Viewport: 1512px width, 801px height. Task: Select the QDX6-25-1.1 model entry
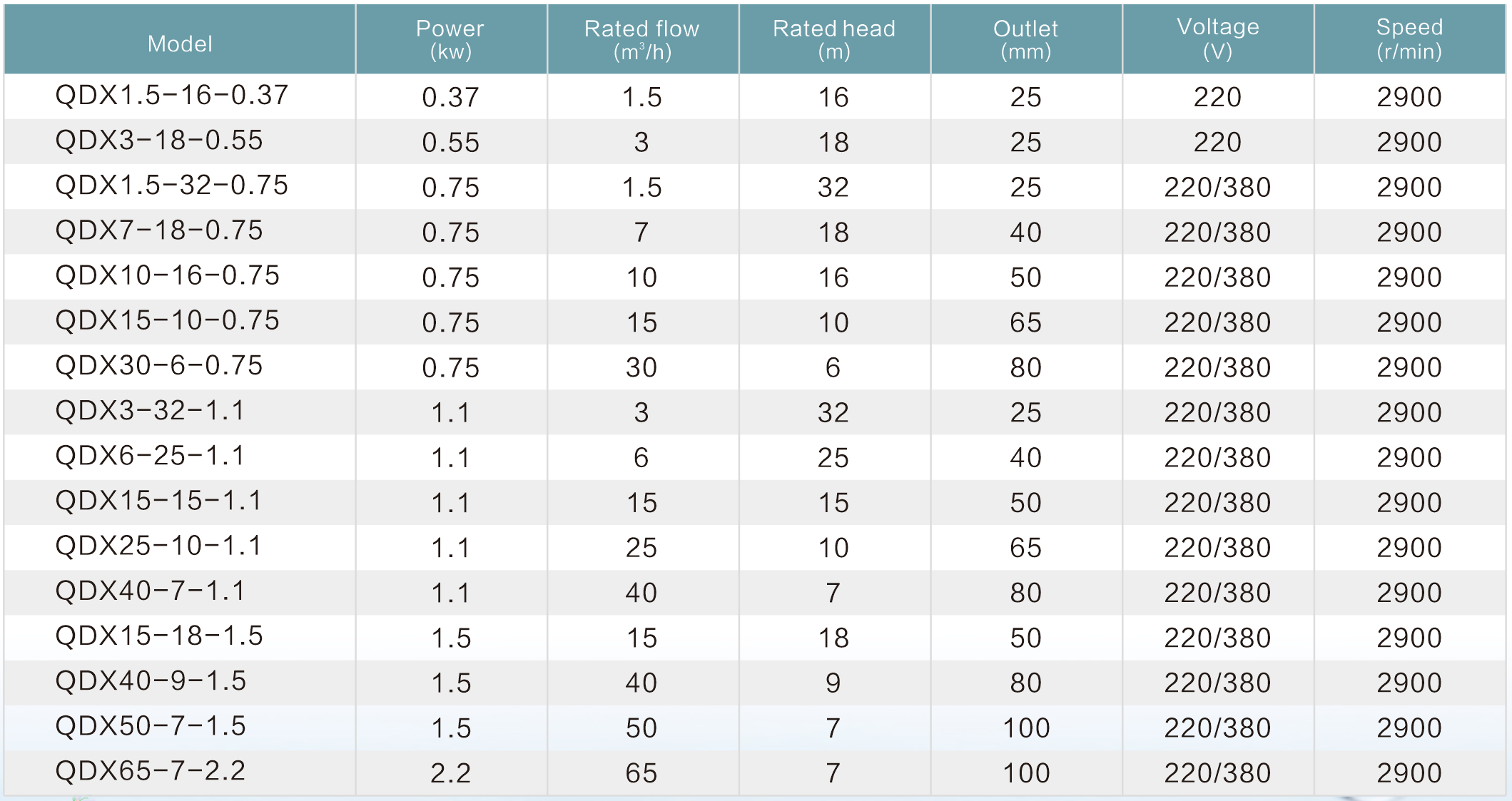[150, 455]
